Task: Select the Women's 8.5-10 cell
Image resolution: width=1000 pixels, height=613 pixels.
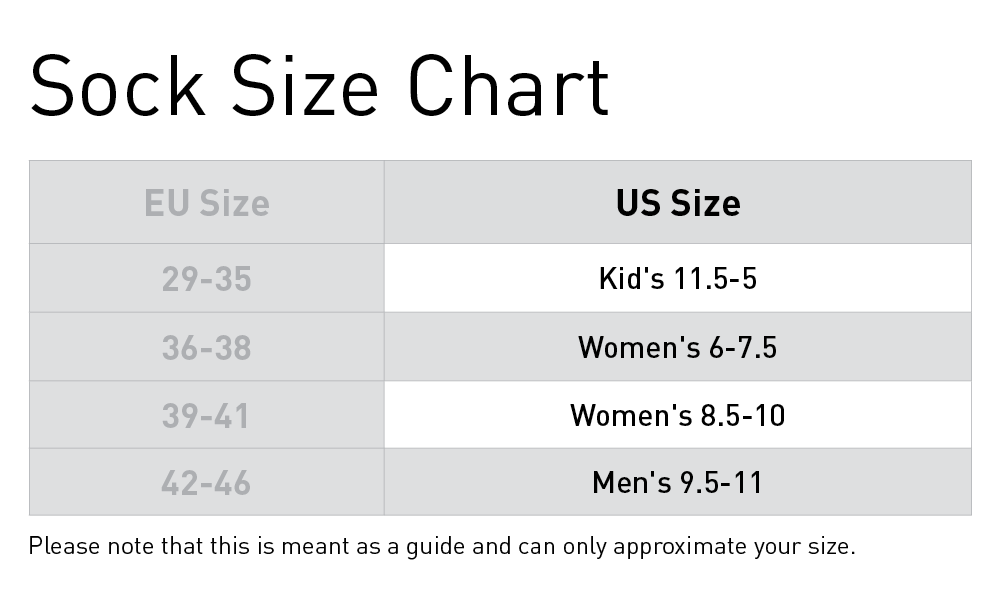Action: (x=678, y=415)
